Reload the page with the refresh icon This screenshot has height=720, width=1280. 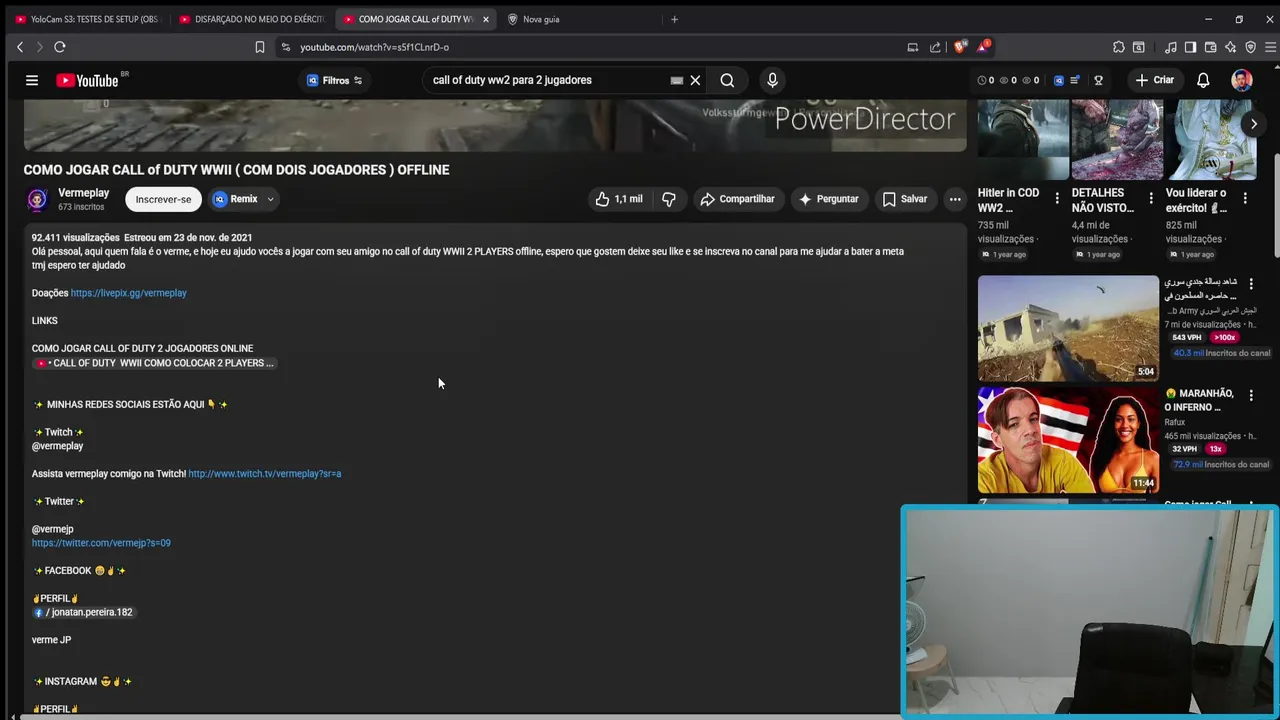click(60, 47)
